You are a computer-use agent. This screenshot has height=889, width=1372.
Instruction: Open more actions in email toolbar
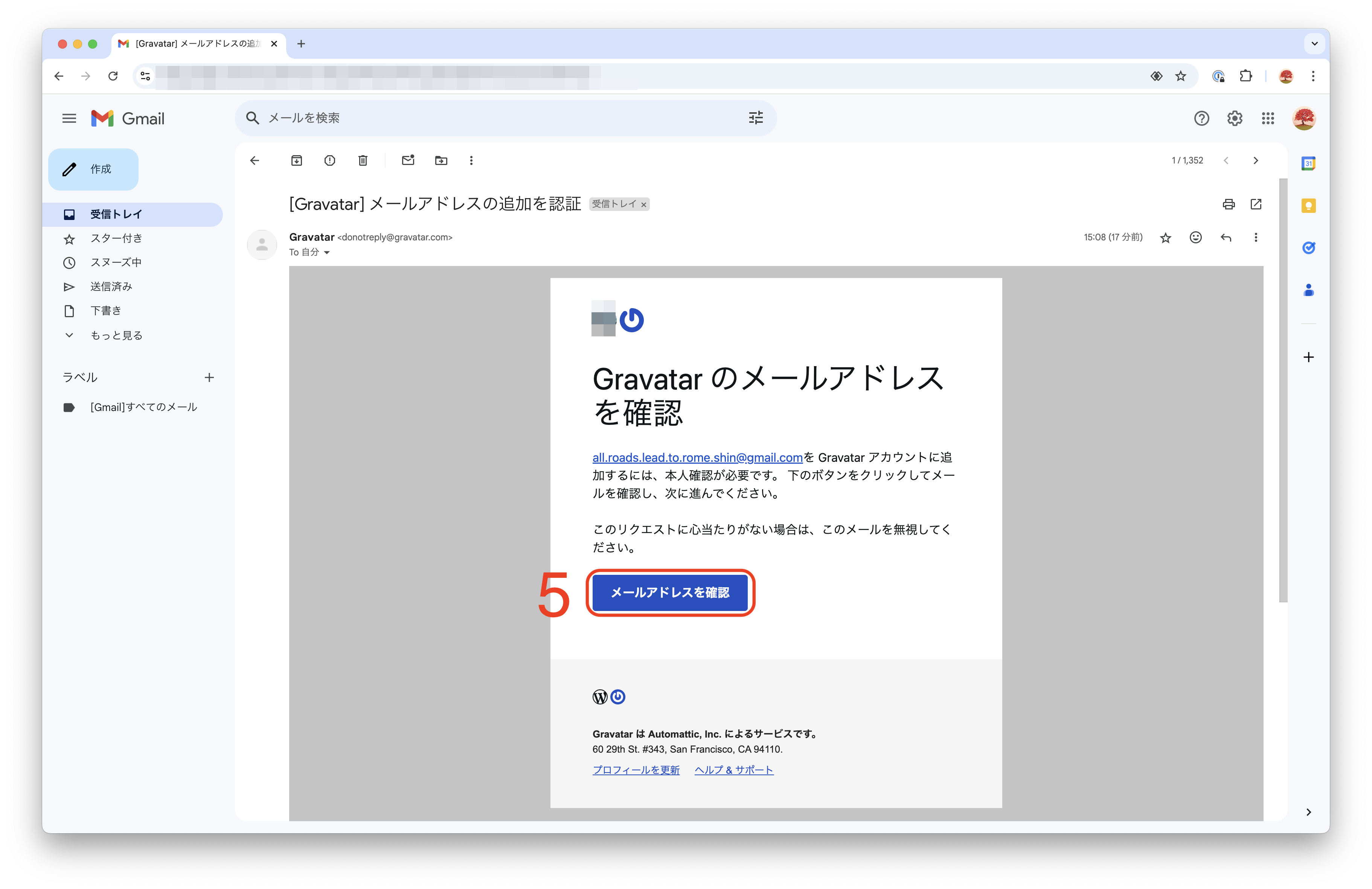coord(471,160)
